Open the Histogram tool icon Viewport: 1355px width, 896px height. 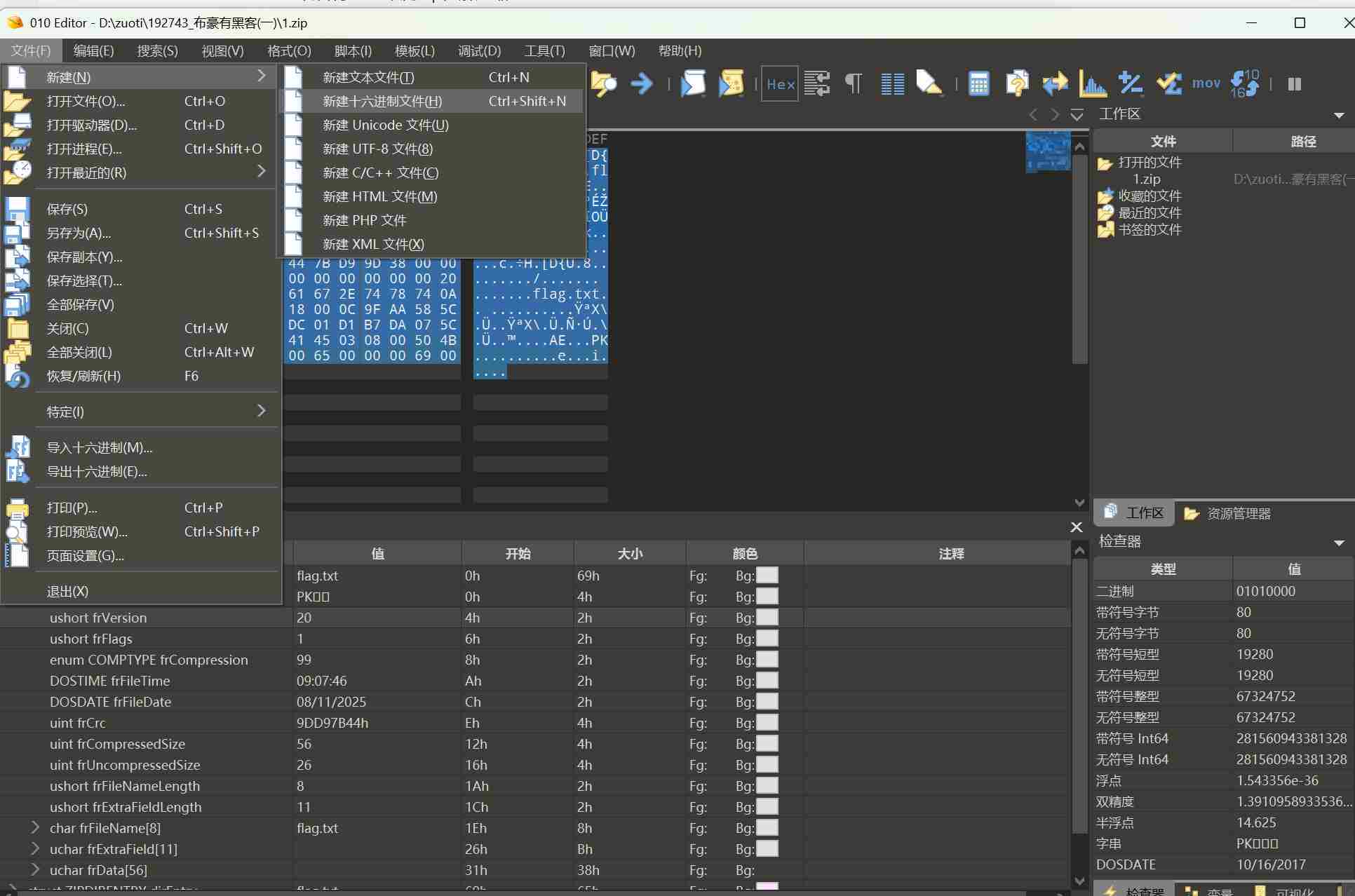1092,83
